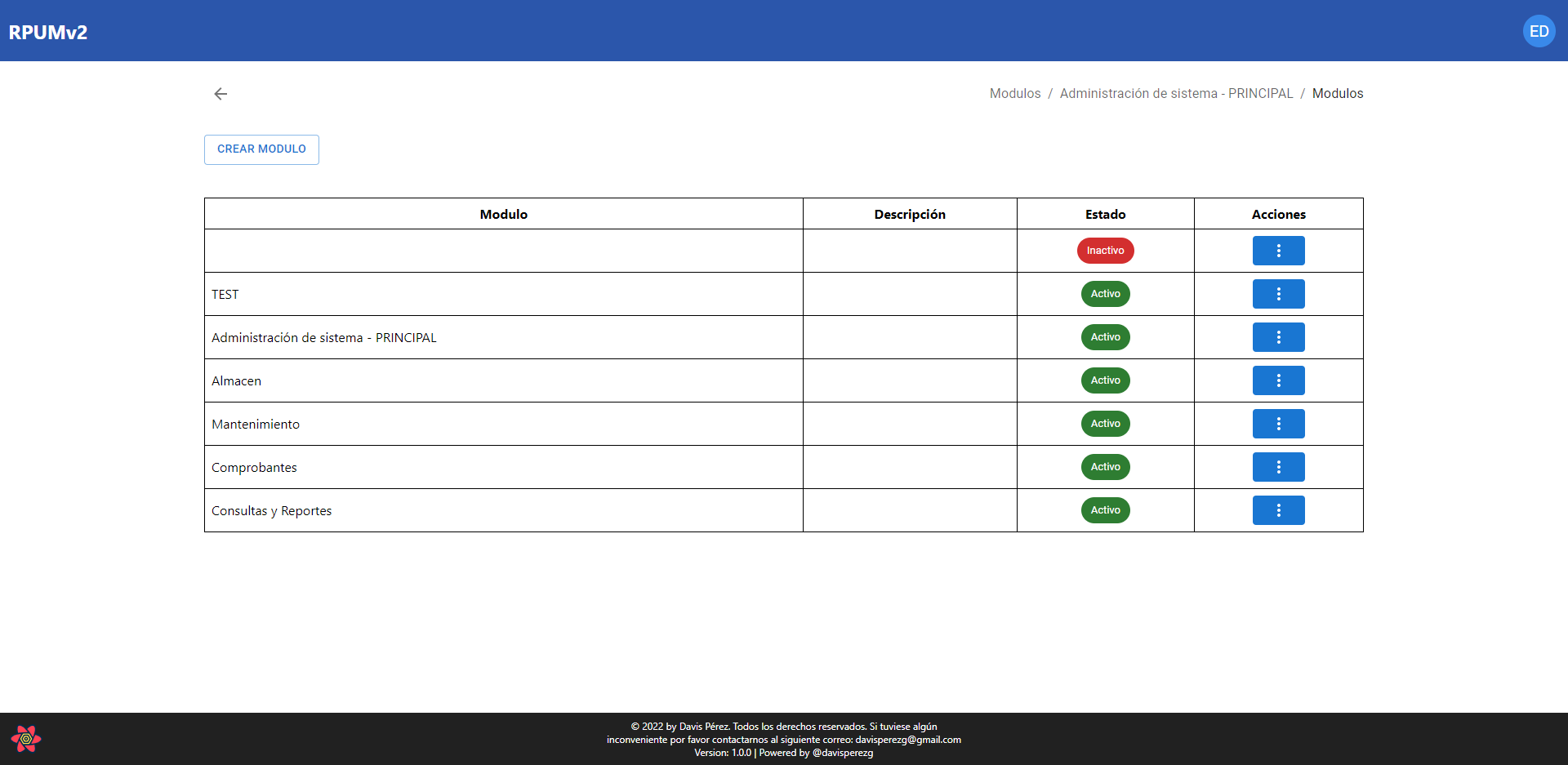This screenshot has width=1568, height=765.
Task: Click the Crear Modulo button
Action: [x=261, y=149]
